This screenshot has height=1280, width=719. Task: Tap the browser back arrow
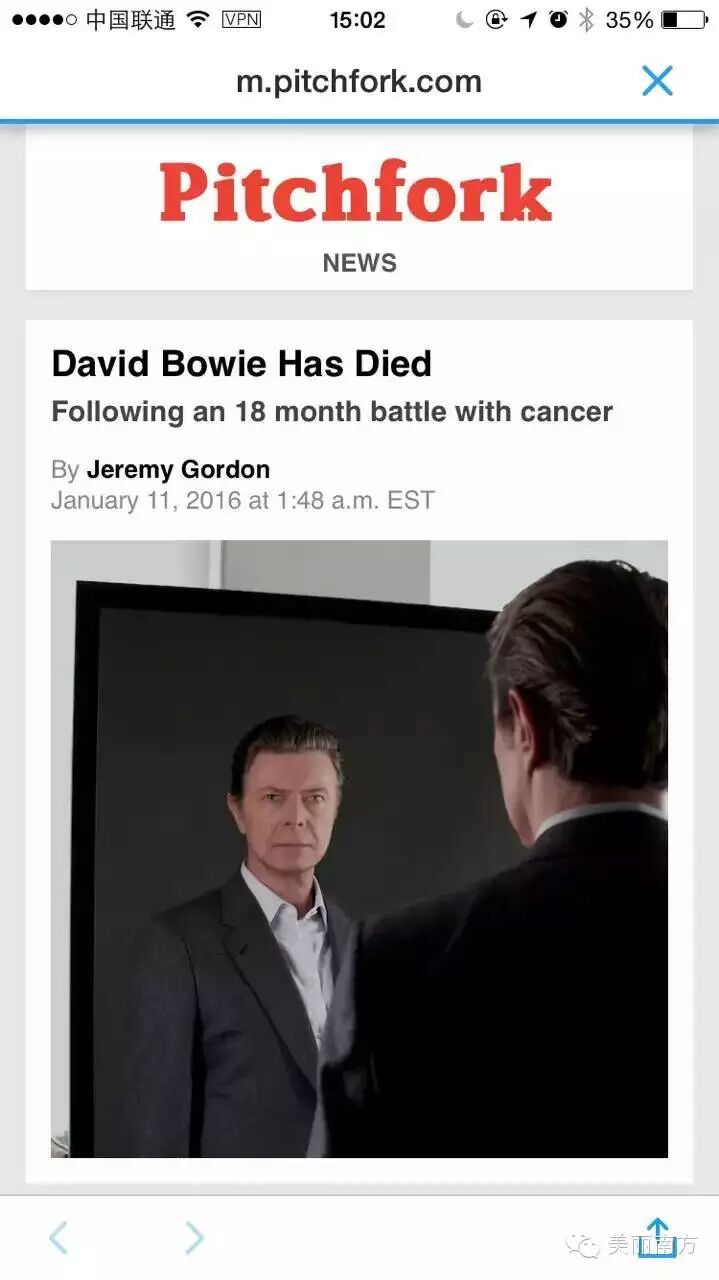click(59, 1238)
